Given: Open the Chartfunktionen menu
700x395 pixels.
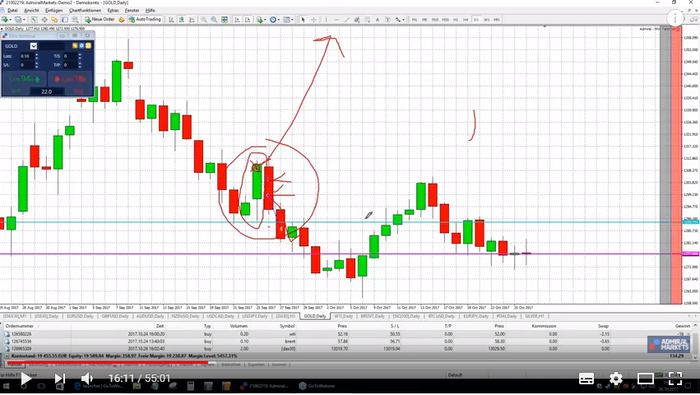Looking at the screenshot, I should click(85, 10).
